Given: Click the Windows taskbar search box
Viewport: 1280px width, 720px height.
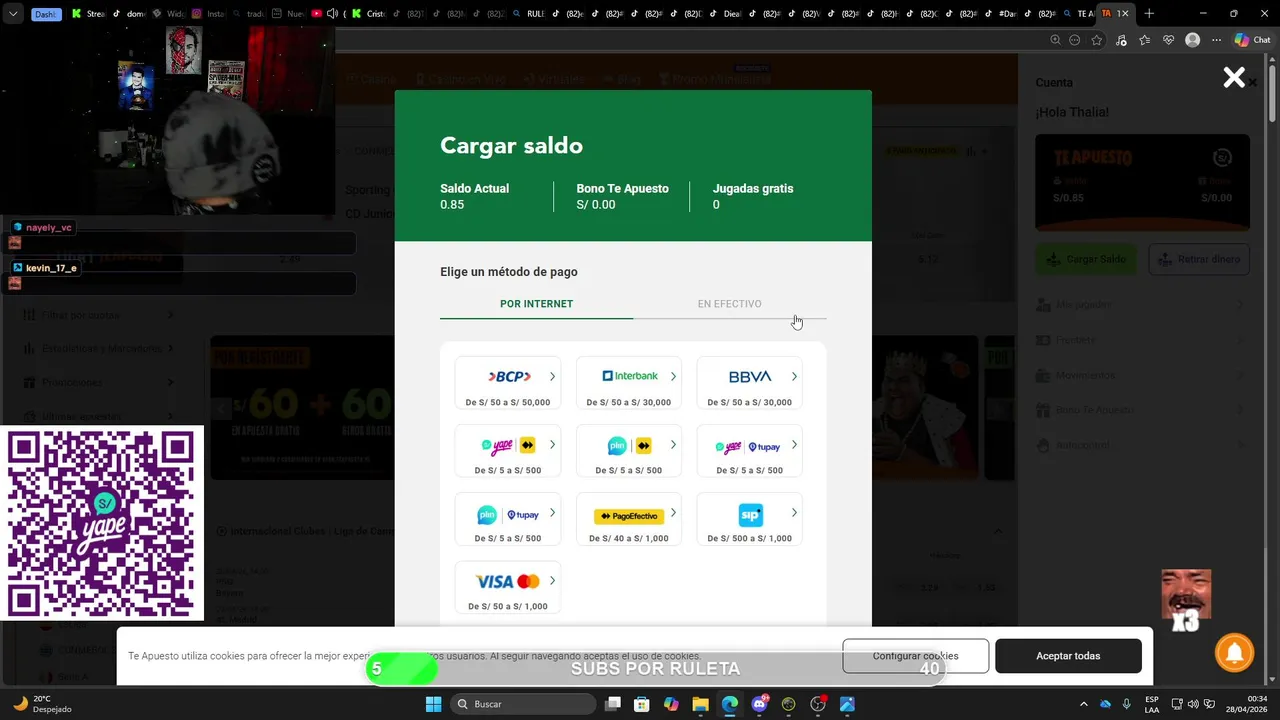Looking at the screenshot, I should 521,704.
